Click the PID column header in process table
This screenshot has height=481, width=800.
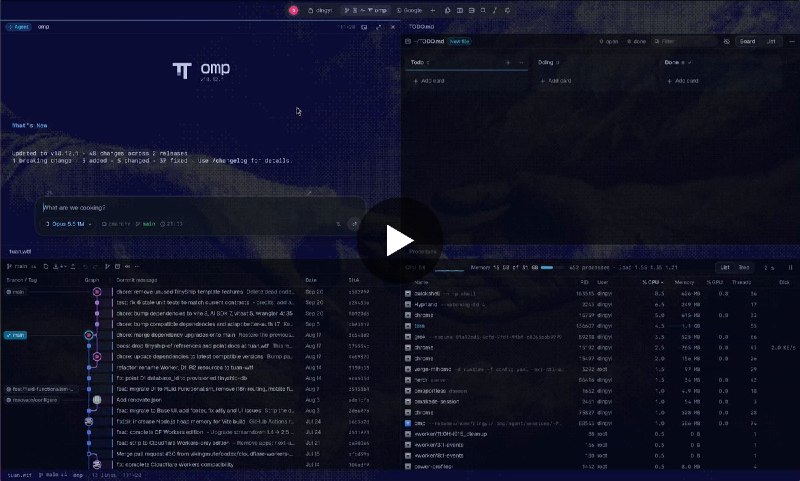click(x=584, y=282)
